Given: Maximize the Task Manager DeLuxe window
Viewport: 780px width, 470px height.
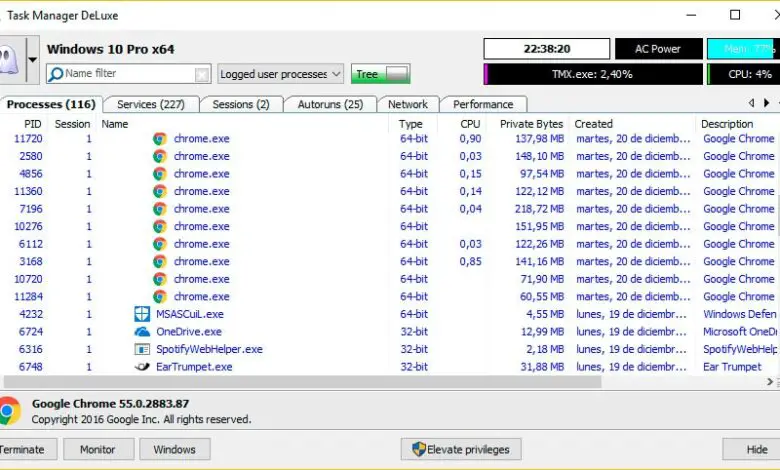Looking at the screenshot, I should [735, 15].
